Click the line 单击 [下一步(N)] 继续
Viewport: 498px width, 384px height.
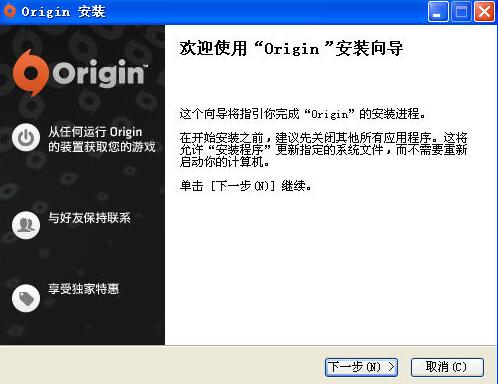[x=246, y=186]
